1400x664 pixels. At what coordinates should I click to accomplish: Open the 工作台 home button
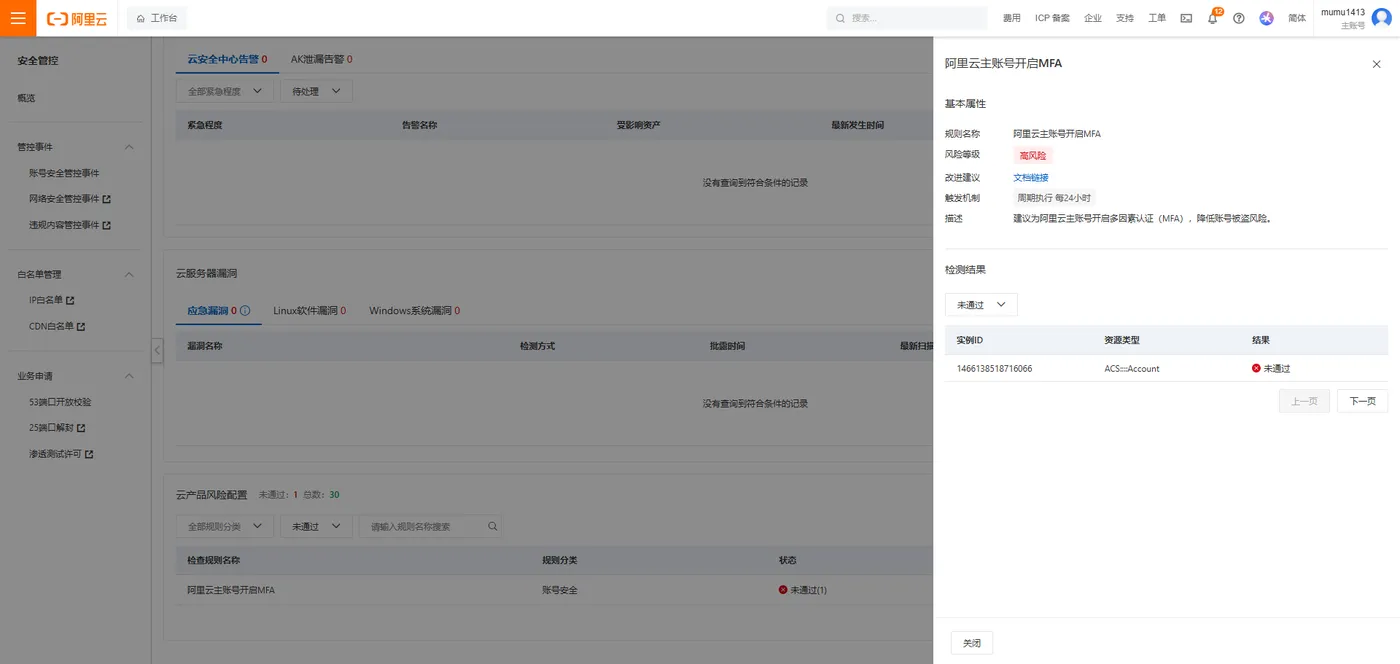pos(156,18)
